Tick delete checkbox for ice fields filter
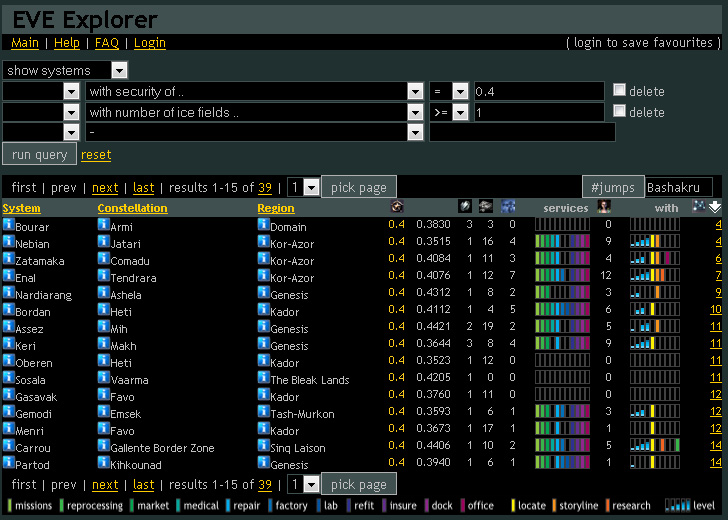 (x=619, y=111)
